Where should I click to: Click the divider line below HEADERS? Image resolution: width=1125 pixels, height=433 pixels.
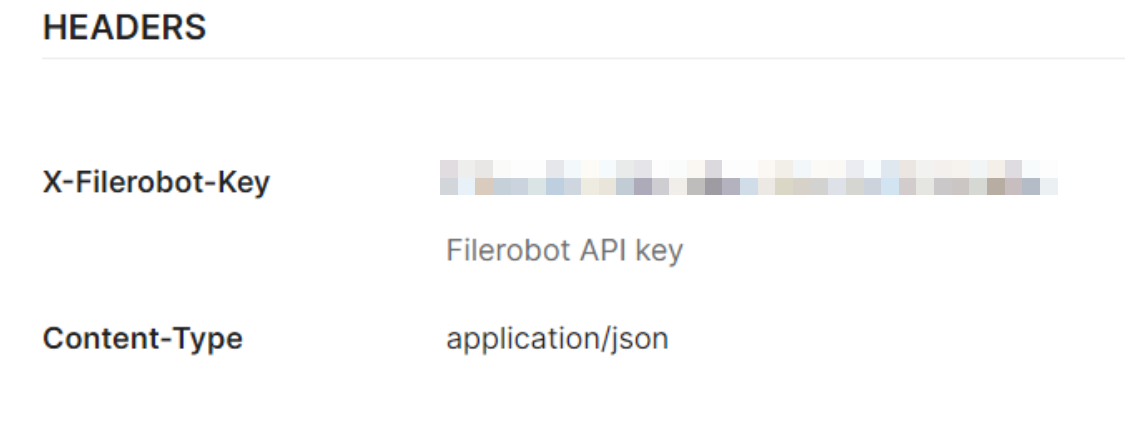(583, 58)
